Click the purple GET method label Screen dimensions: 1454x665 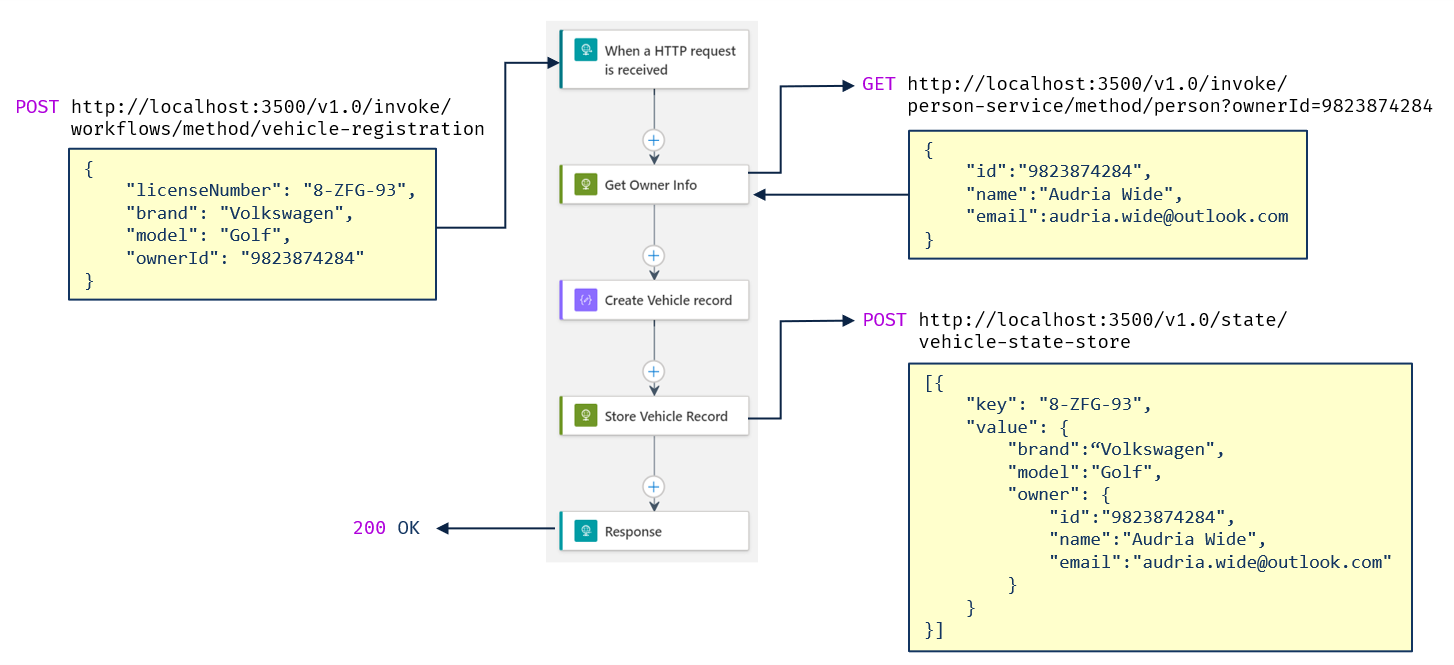point(879,84)
